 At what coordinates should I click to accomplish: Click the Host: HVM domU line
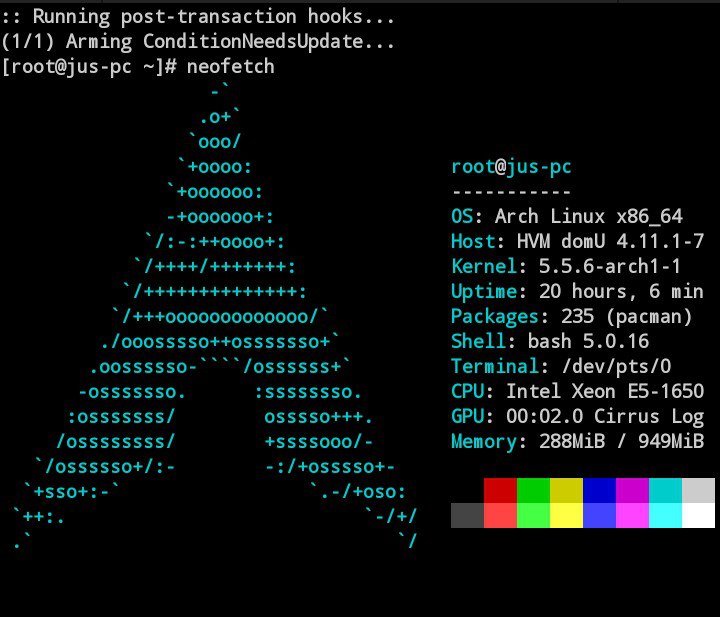(578, 241)
